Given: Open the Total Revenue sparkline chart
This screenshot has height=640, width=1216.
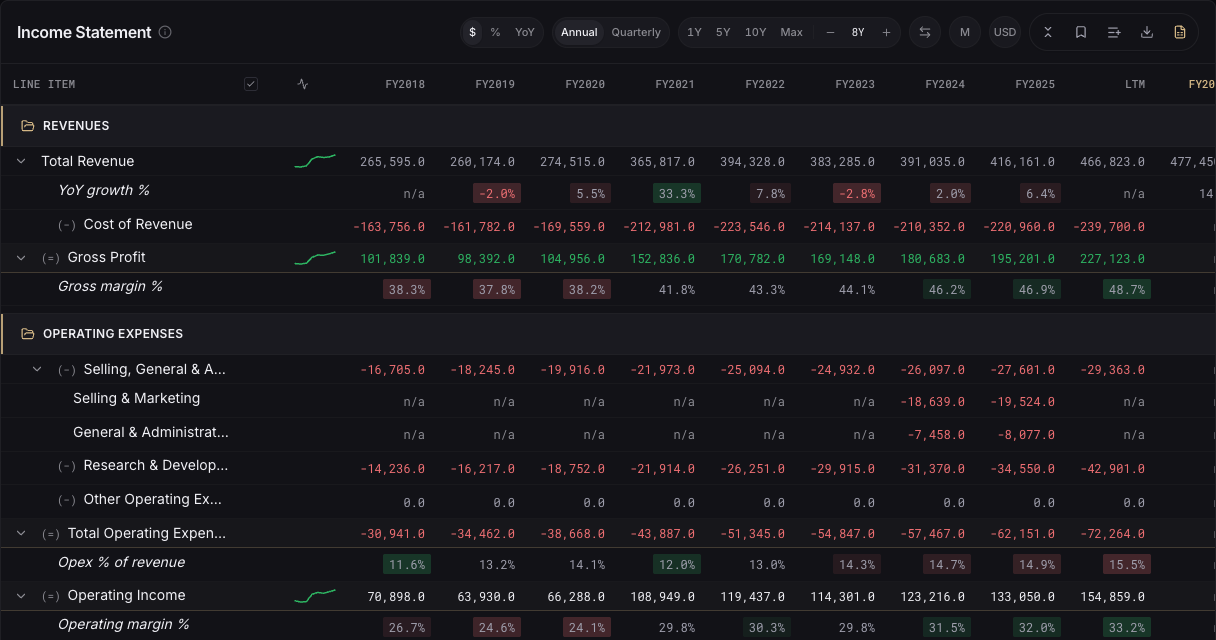Looking at the screenshot, I should point(315,161).
